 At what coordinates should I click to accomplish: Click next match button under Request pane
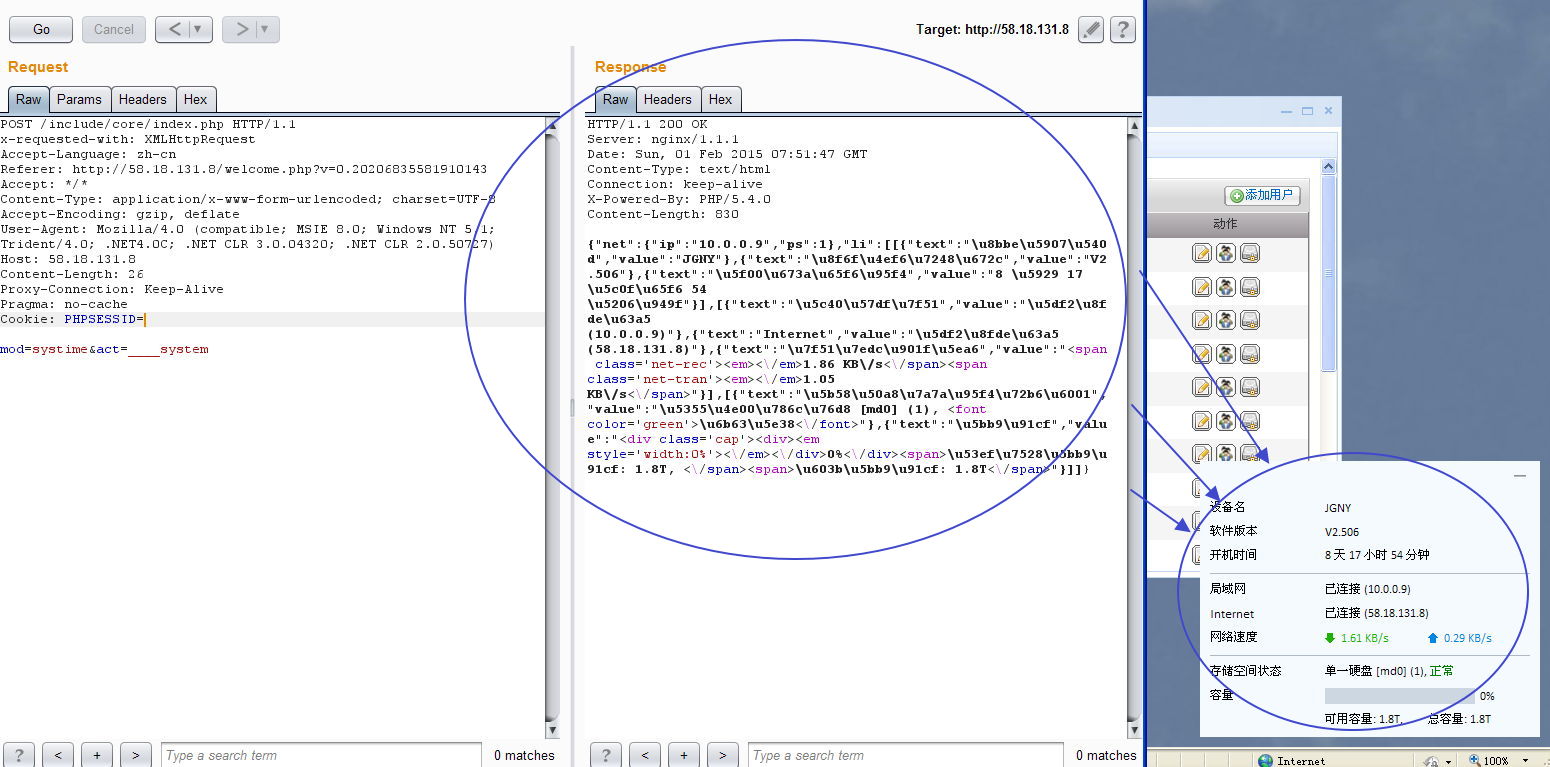136,755
